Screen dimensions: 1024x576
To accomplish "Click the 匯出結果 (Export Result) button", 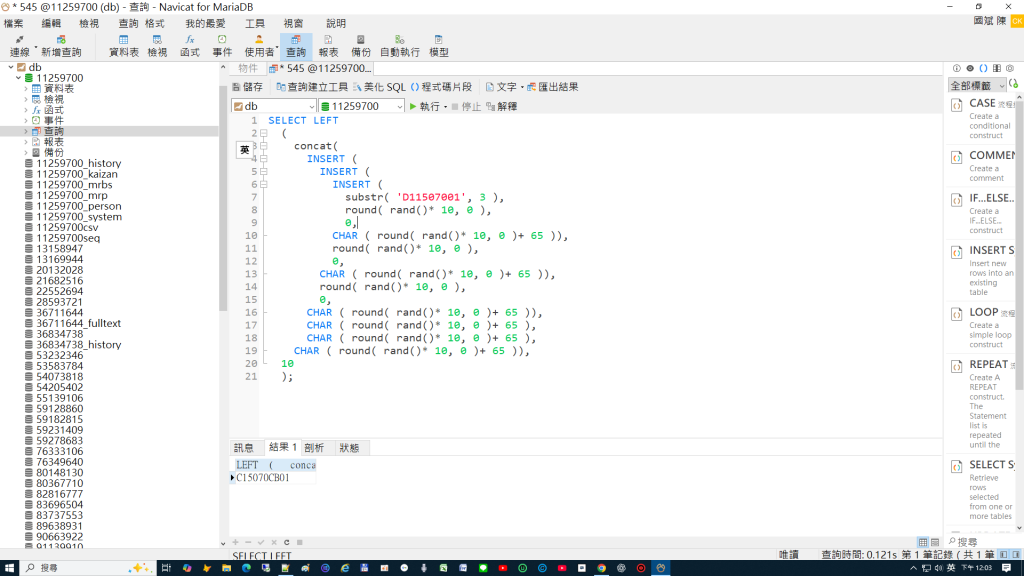I will (x=552, y=87).
